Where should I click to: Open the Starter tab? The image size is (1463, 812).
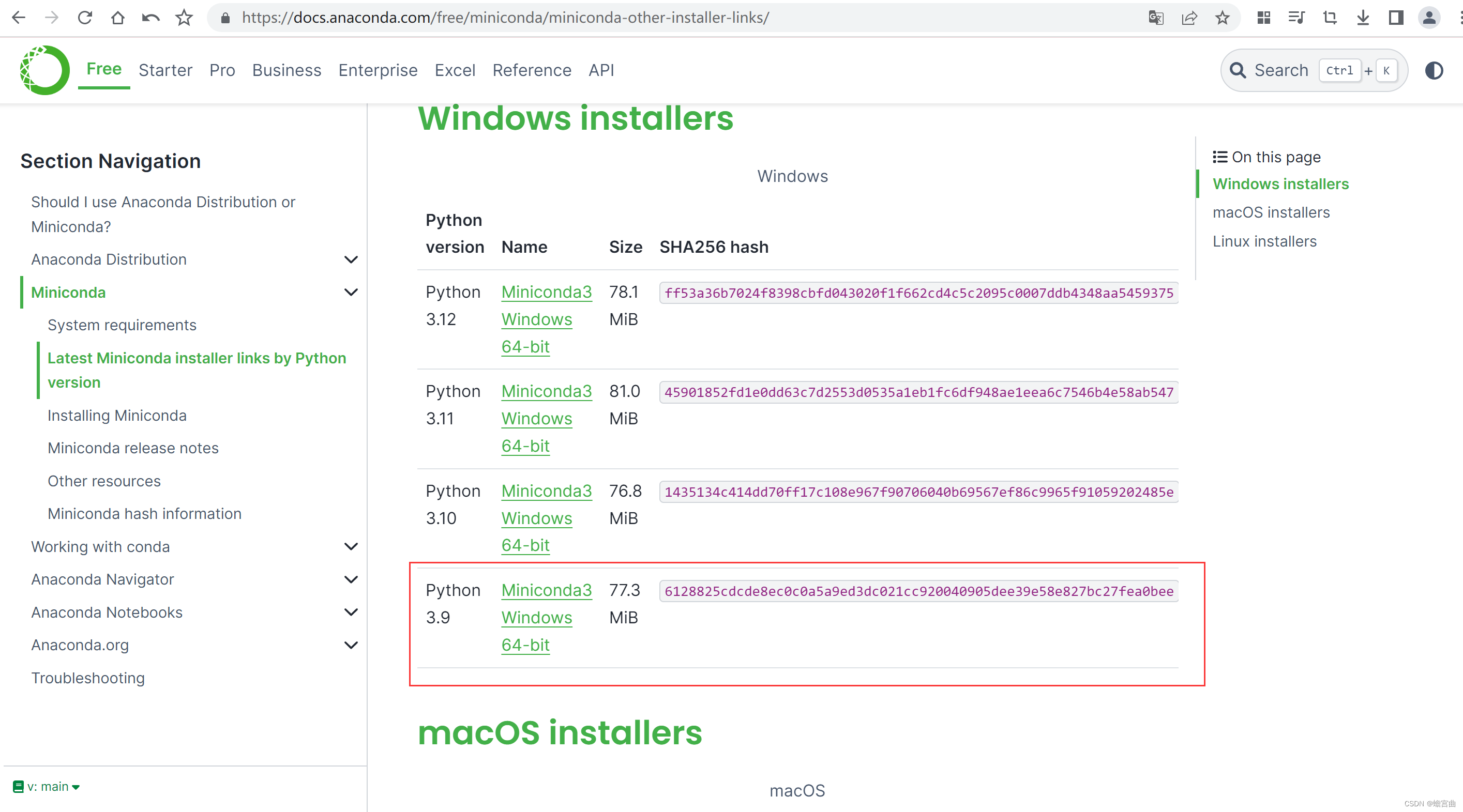click(165, 70)
